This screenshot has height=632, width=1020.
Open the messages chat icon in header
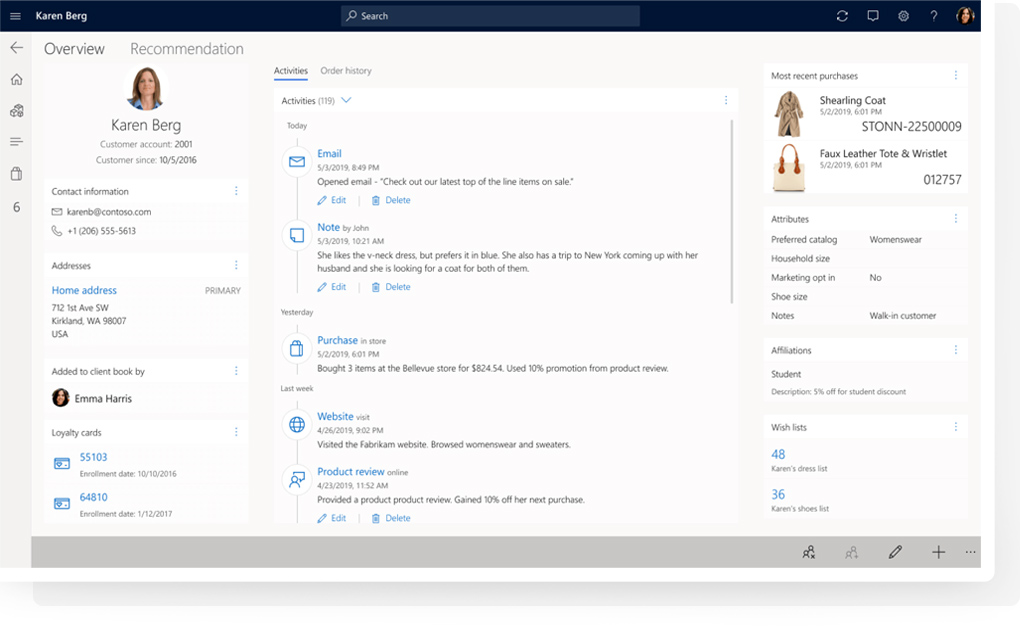pos(872,16)
